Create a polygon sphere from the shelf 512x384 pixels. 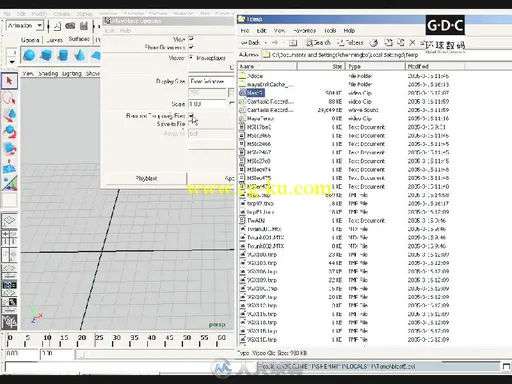click(x=29, y=55)
